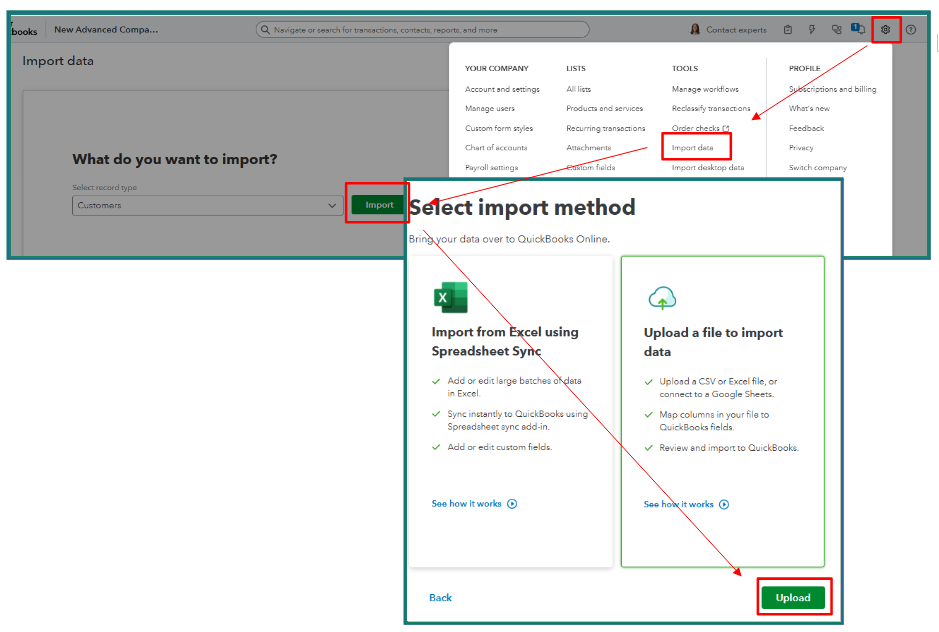Select Import data from Tools menu
This screenshot has width=939, height=632.
[x=693, y=148]
